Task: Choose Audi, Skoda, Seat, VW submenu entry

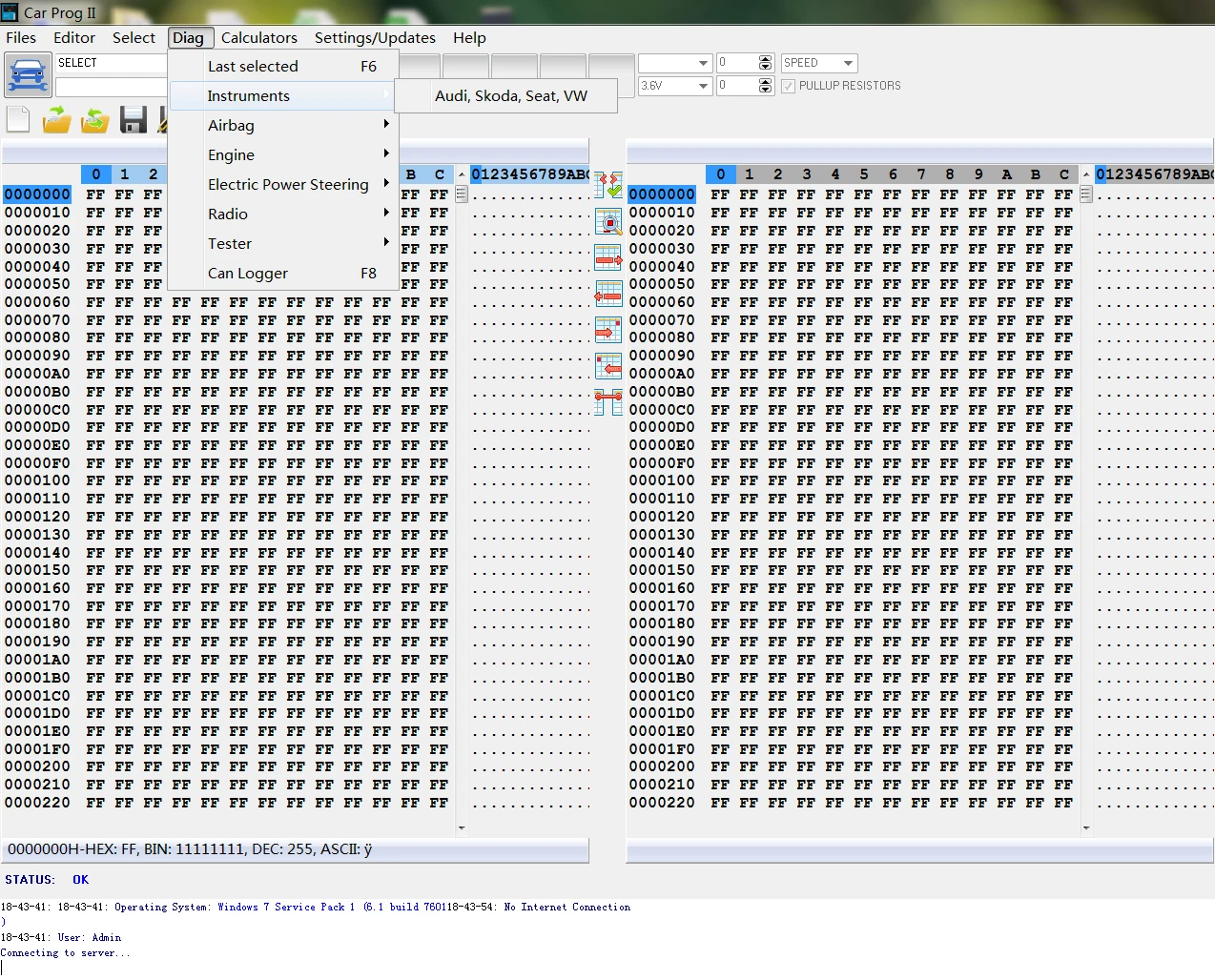Action: pyautogui.click(x=510, y=95)
